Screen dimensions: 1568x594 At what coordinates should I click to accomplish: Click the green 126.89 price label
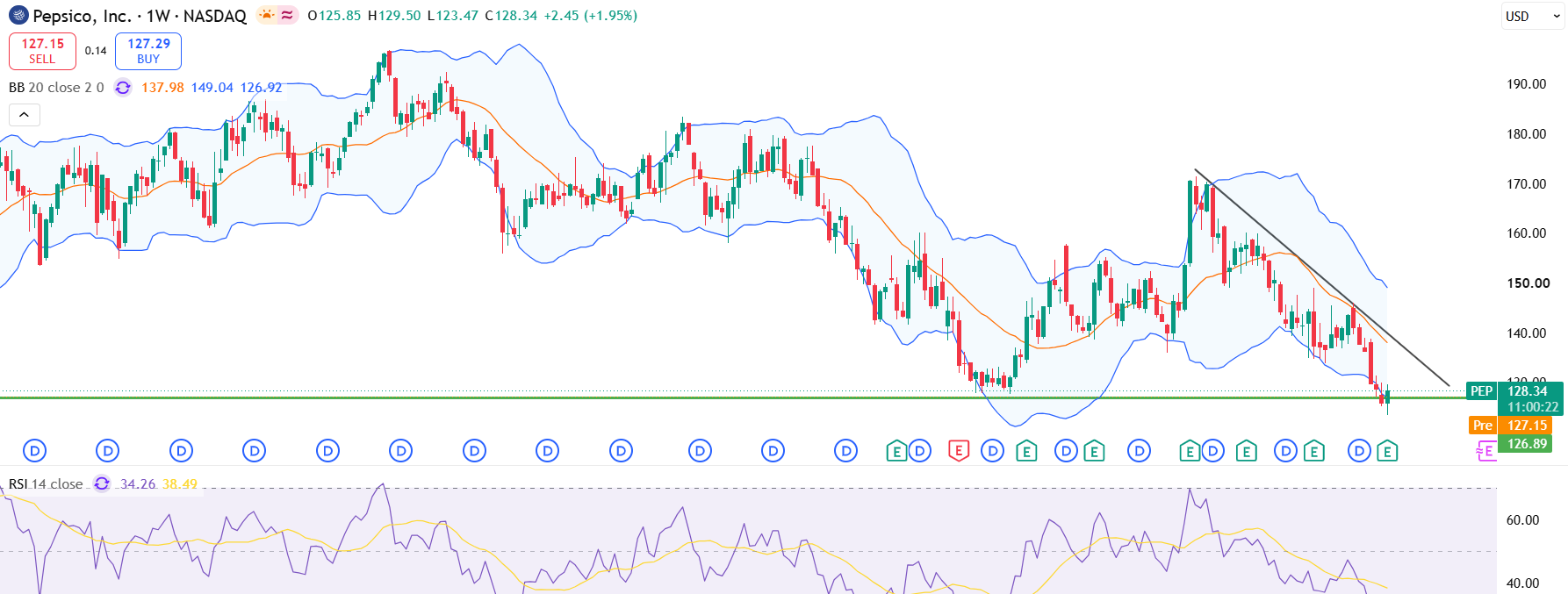(1526, 444)
